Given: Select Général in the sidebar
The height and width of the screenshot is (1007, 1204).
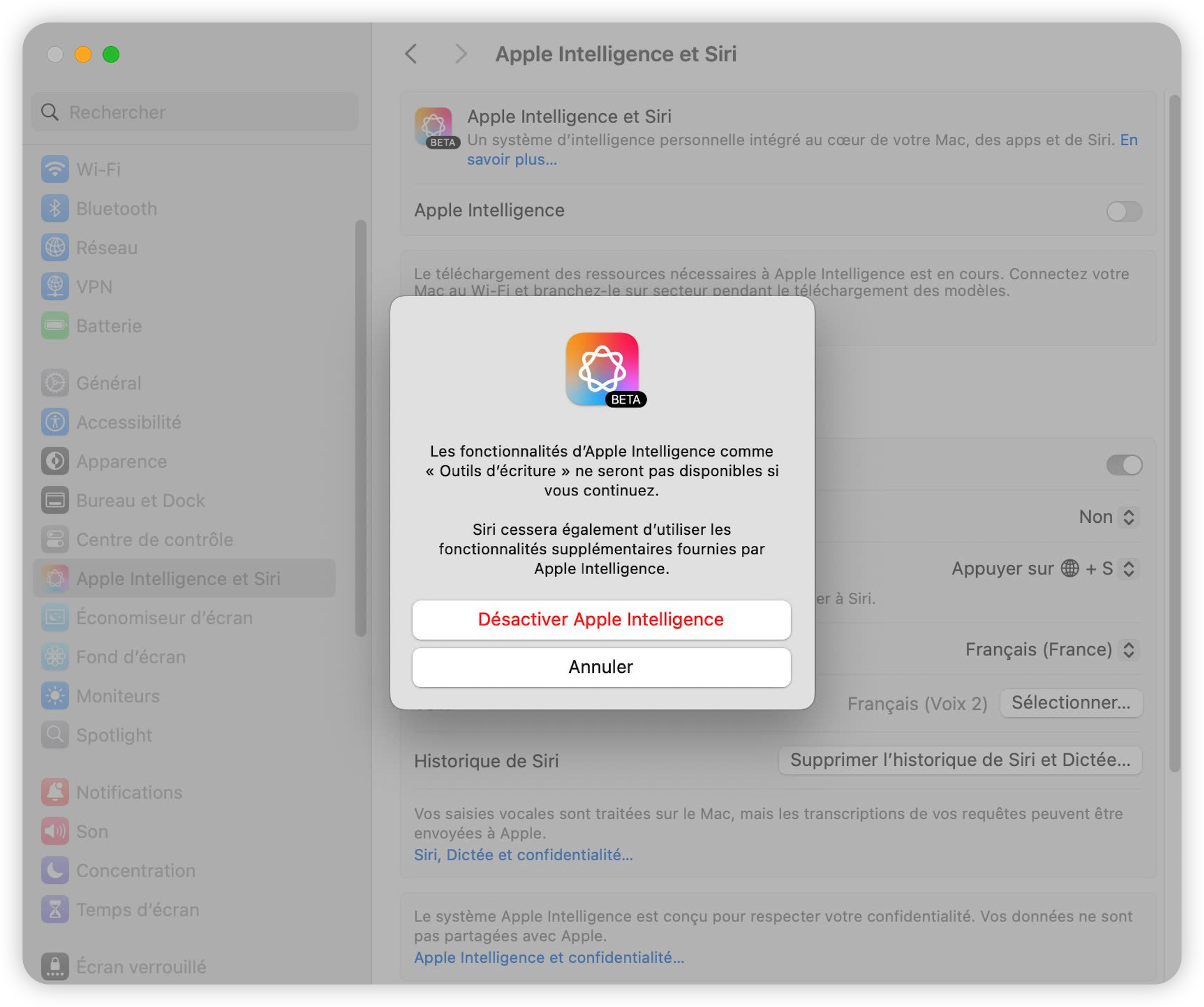Looking at the screenshot, I should click(185, 383).
